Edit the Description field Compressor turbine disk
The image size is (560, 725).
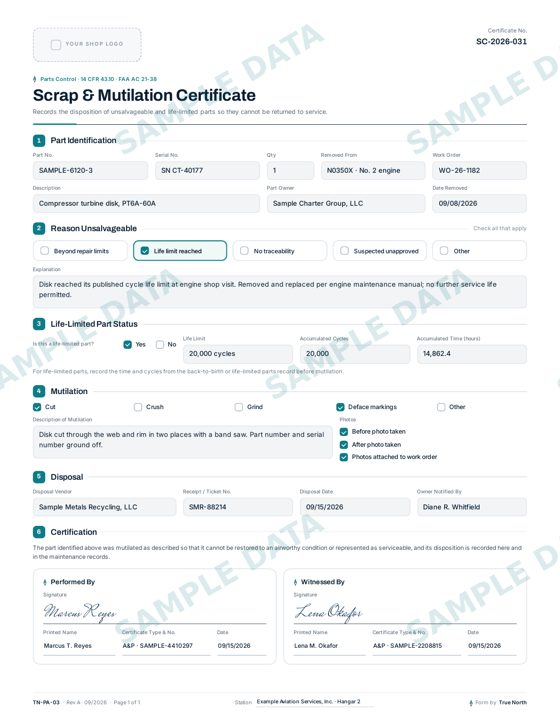146,203
